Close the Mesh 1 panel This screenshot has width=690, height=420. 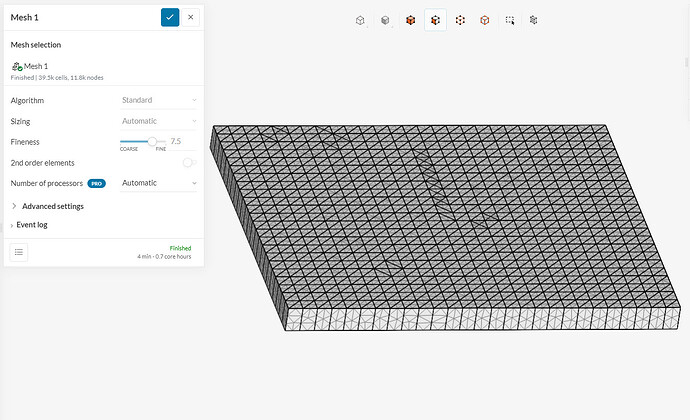point(191,17)
